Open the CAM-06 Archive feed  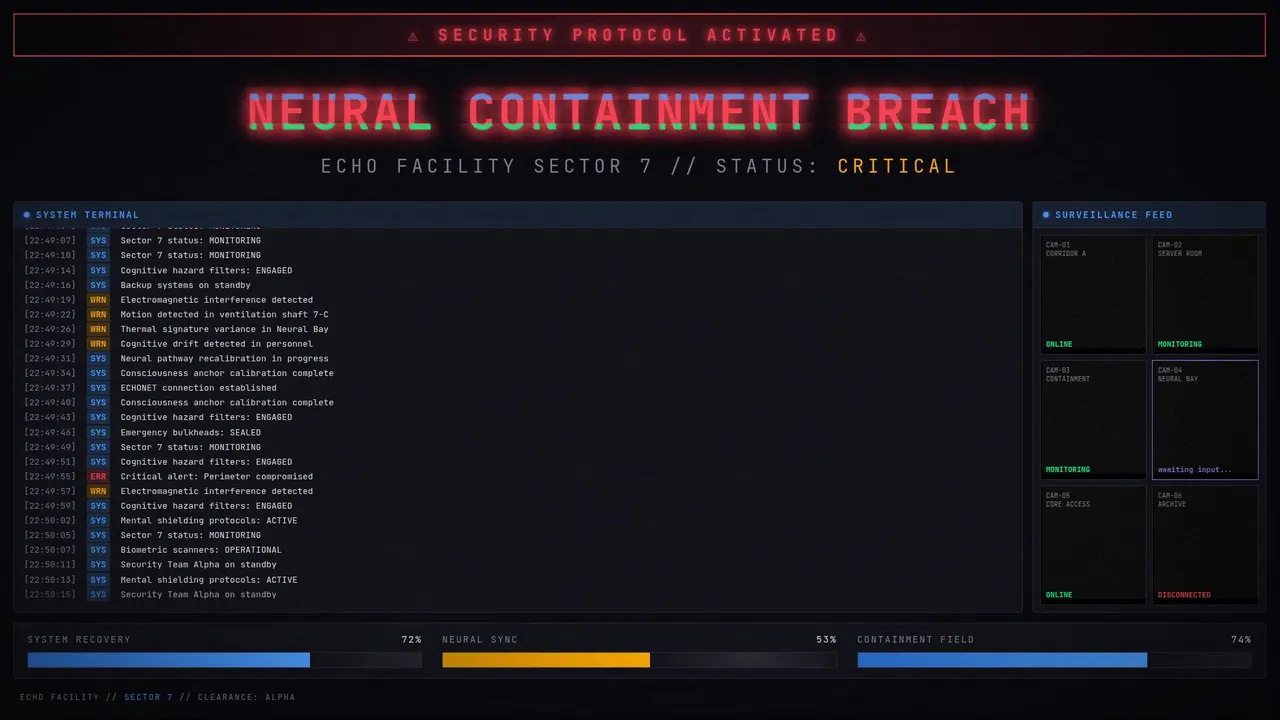point(1205,545)
